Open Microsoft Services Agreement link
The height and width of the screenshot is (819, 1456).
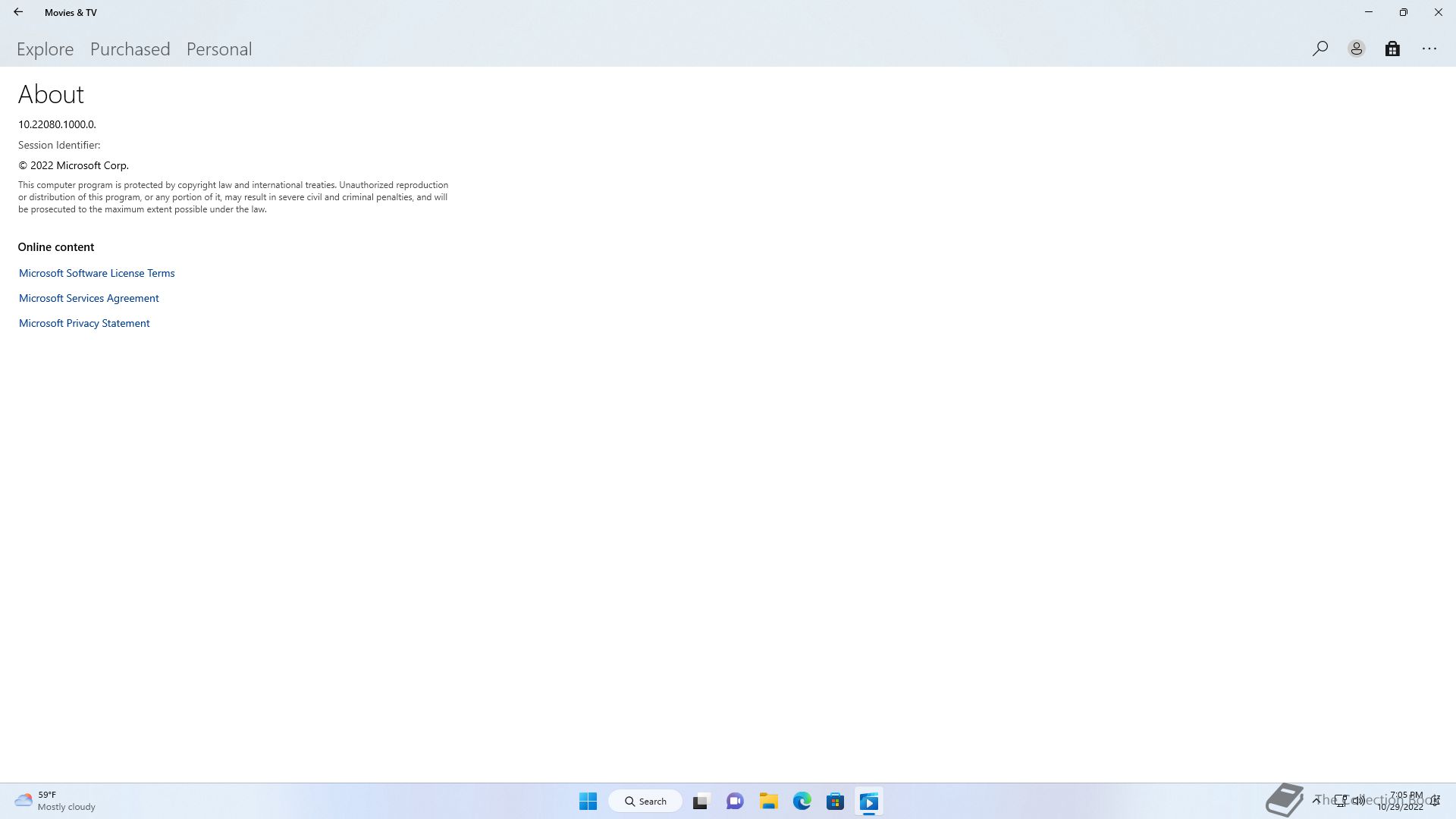(x=89, y=298)
